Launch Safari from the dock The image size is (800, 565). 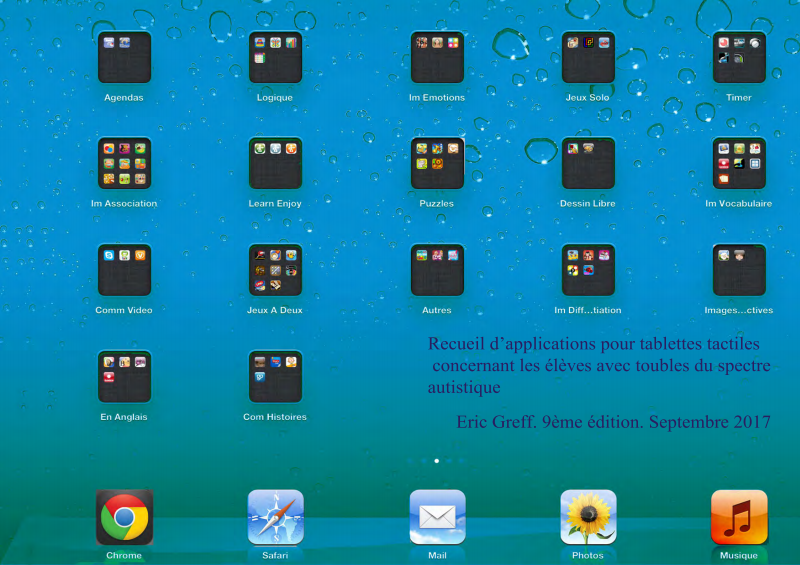275,517
